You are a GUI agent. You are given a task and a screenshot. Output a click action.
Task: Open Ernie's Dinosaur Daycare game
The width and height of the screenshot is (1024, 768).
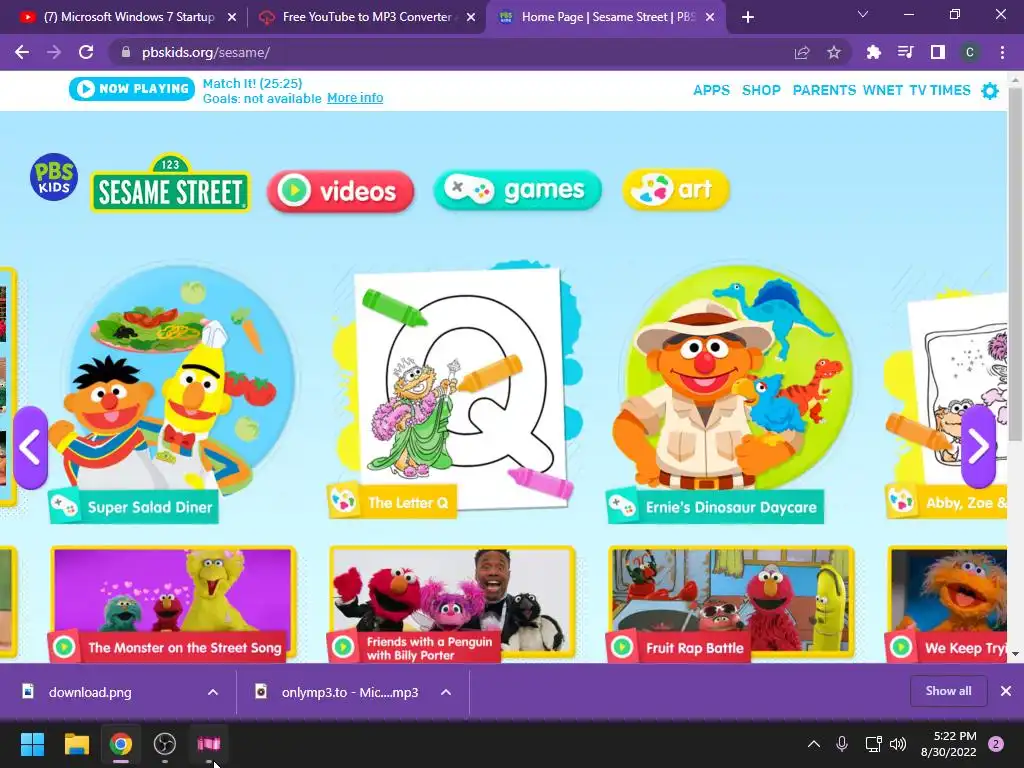(730, 394)
